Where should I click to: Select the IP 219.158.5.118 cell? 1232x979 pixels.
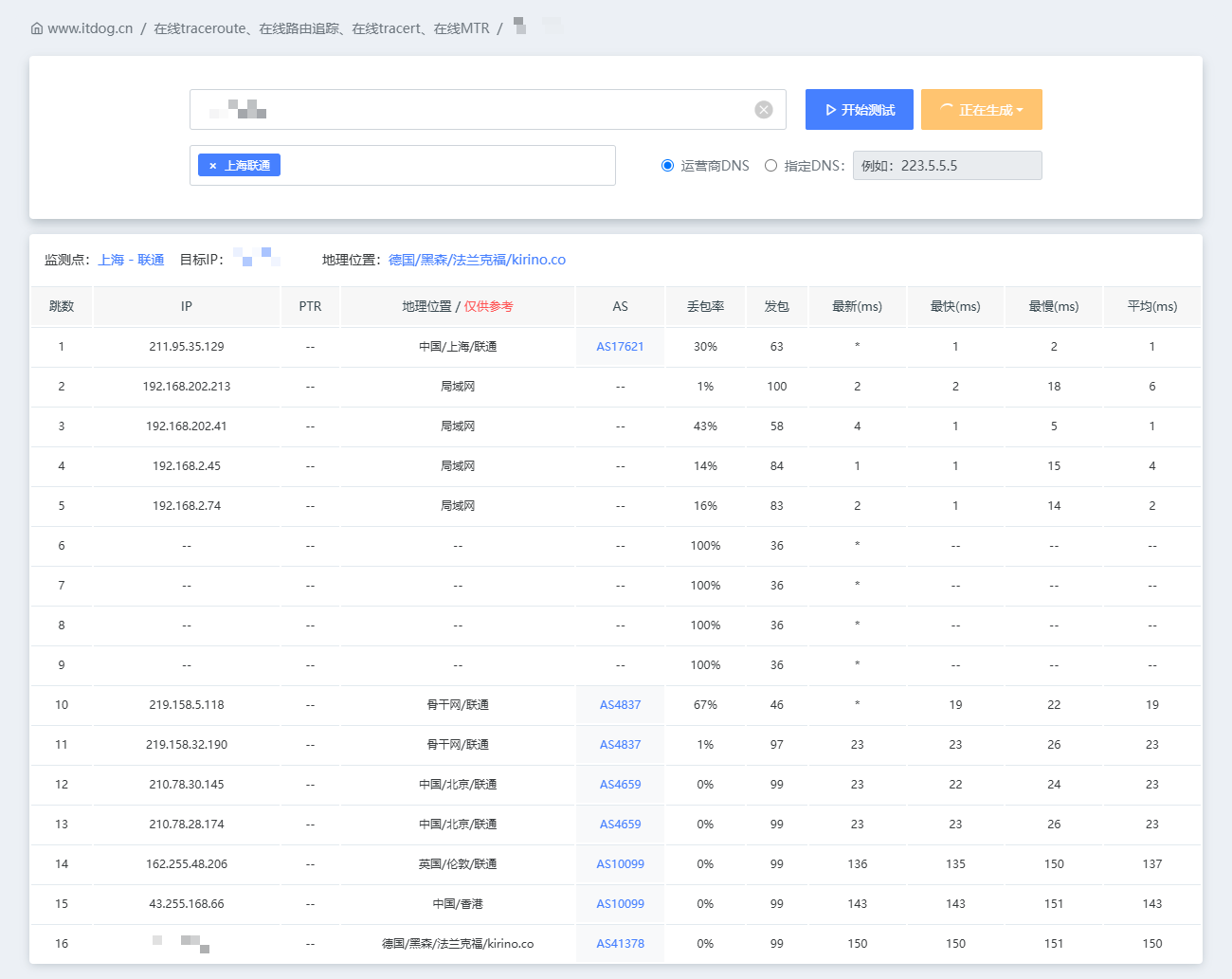coord(187,705)
